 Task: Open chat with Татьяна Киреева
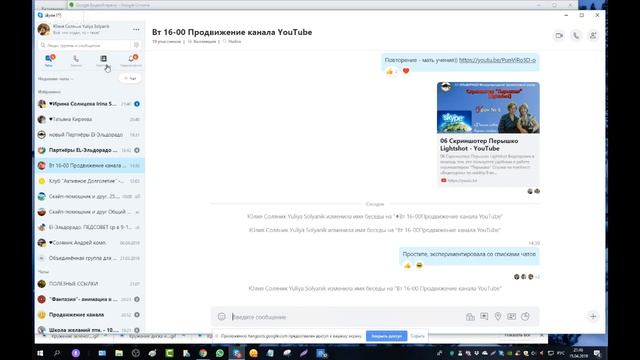click(x=89, y=120)
